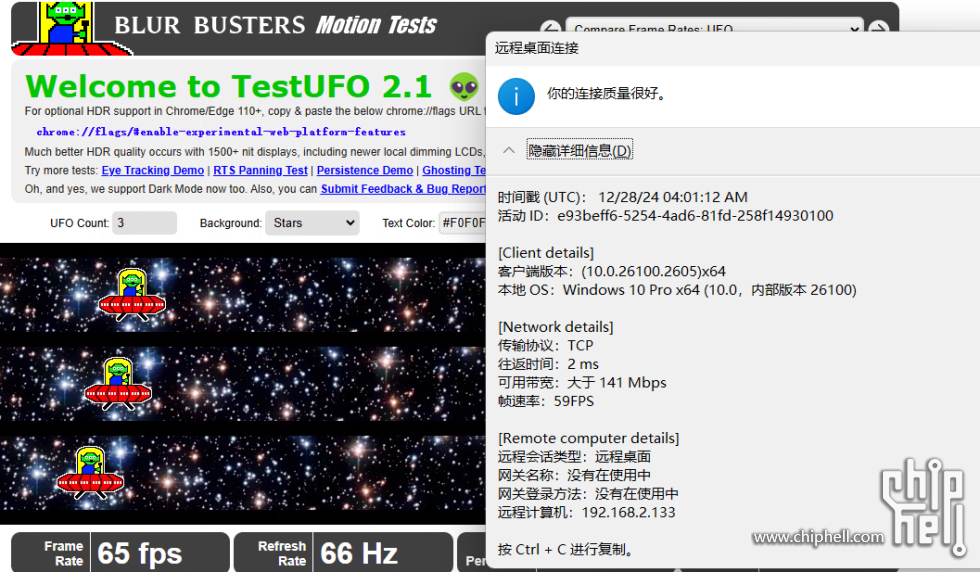
Task: Click the UFO in the middle star lane
Action: pyautogui.click(x=118, y=384)
